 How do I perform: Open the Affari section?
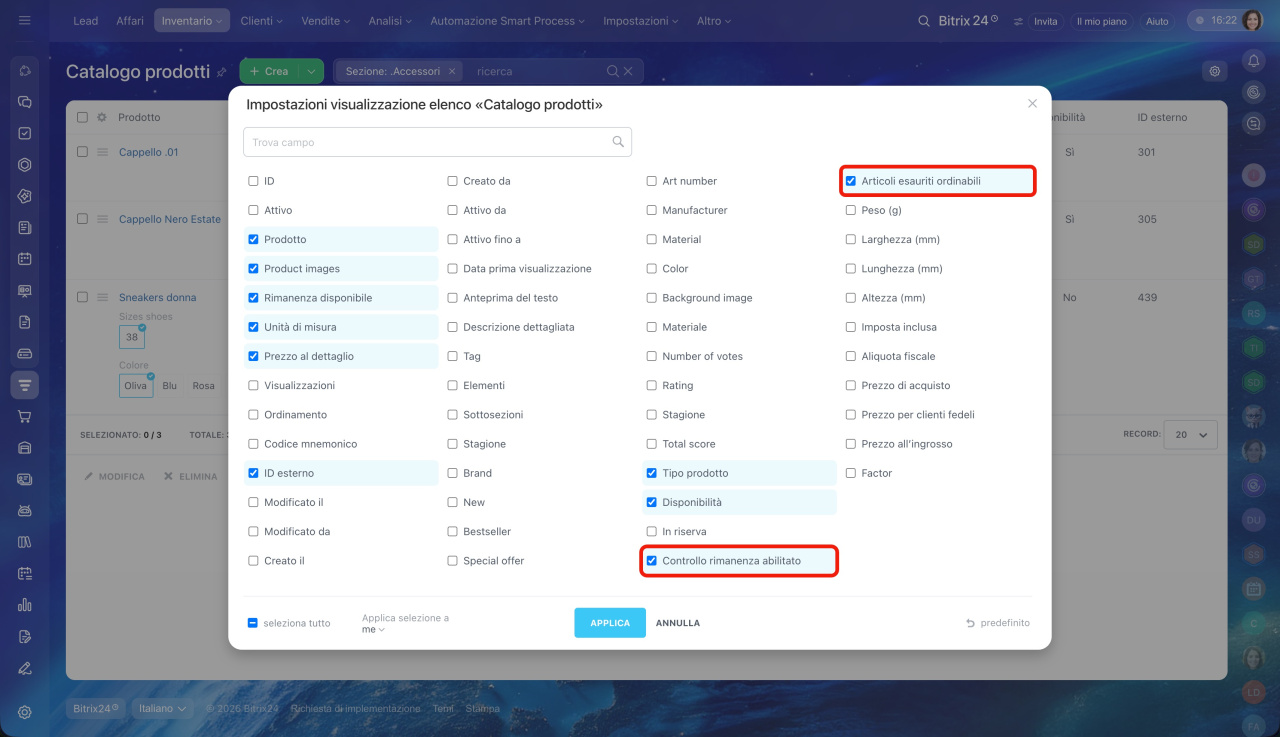click(130, 21)
